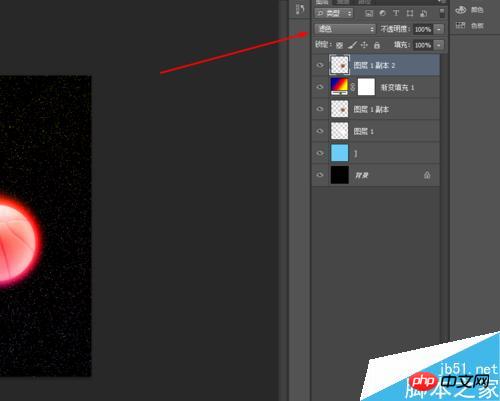The width and height of the screenshot is (500, 401).
Task: Expand the 填充 fill slider arrow
Action: pyautogui.click(x=439, y=45)
